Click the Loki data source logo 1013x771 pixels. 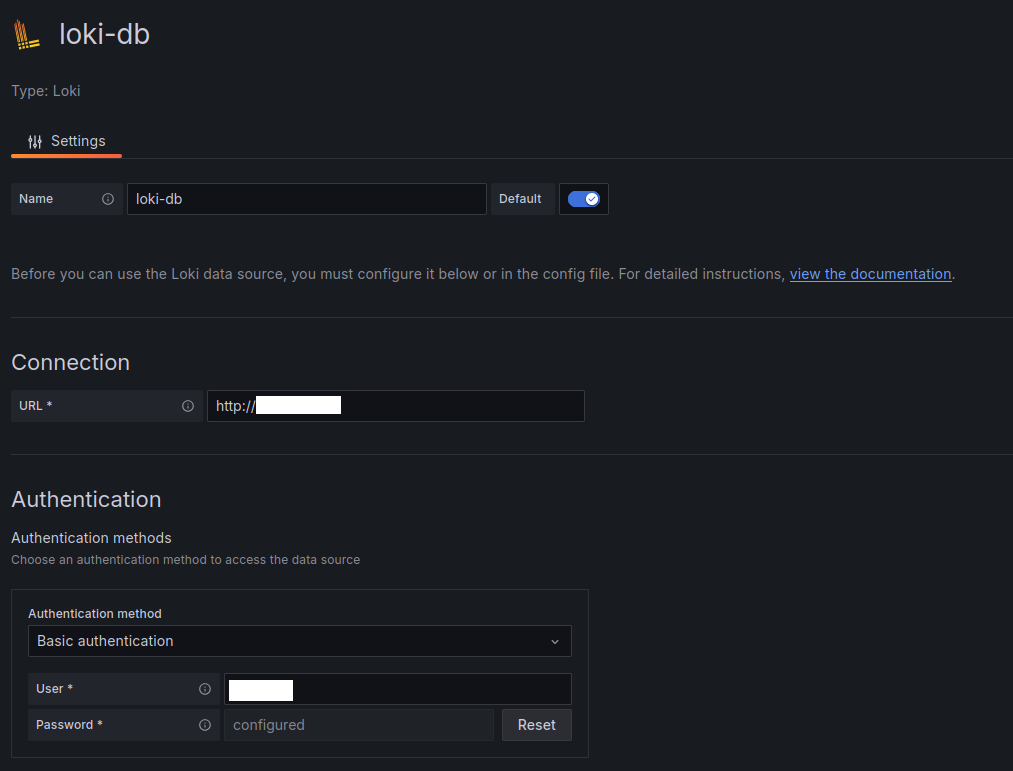coord(25,33)
